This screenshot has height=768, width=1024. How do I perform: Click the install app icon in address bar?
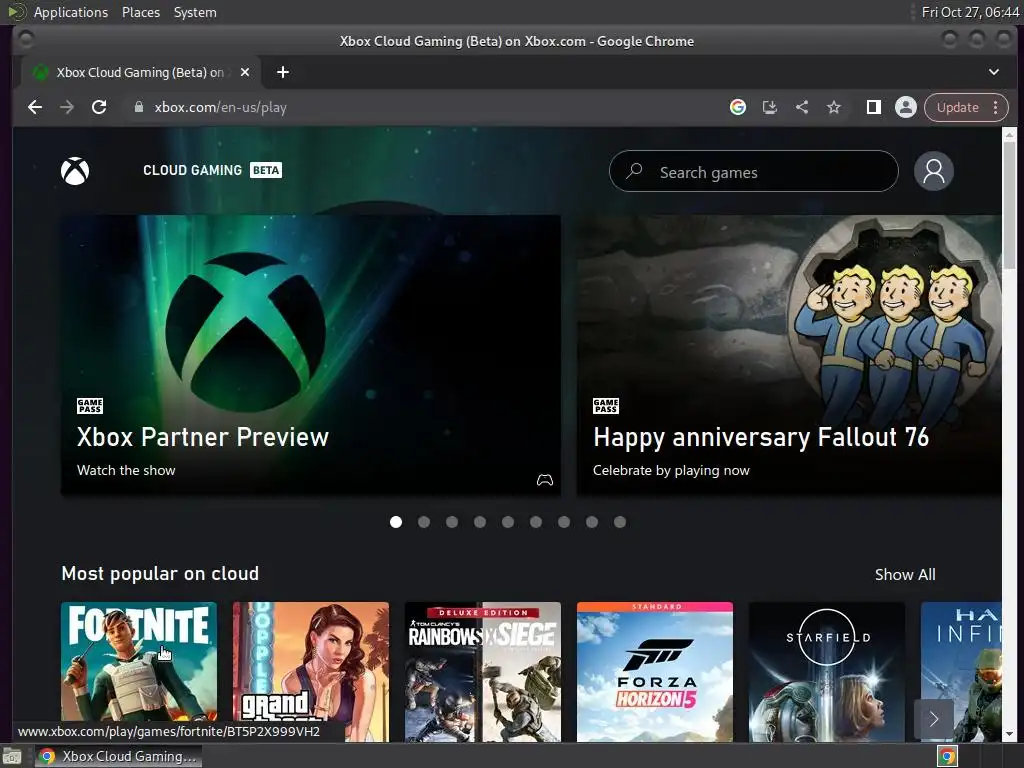(770, 107)
